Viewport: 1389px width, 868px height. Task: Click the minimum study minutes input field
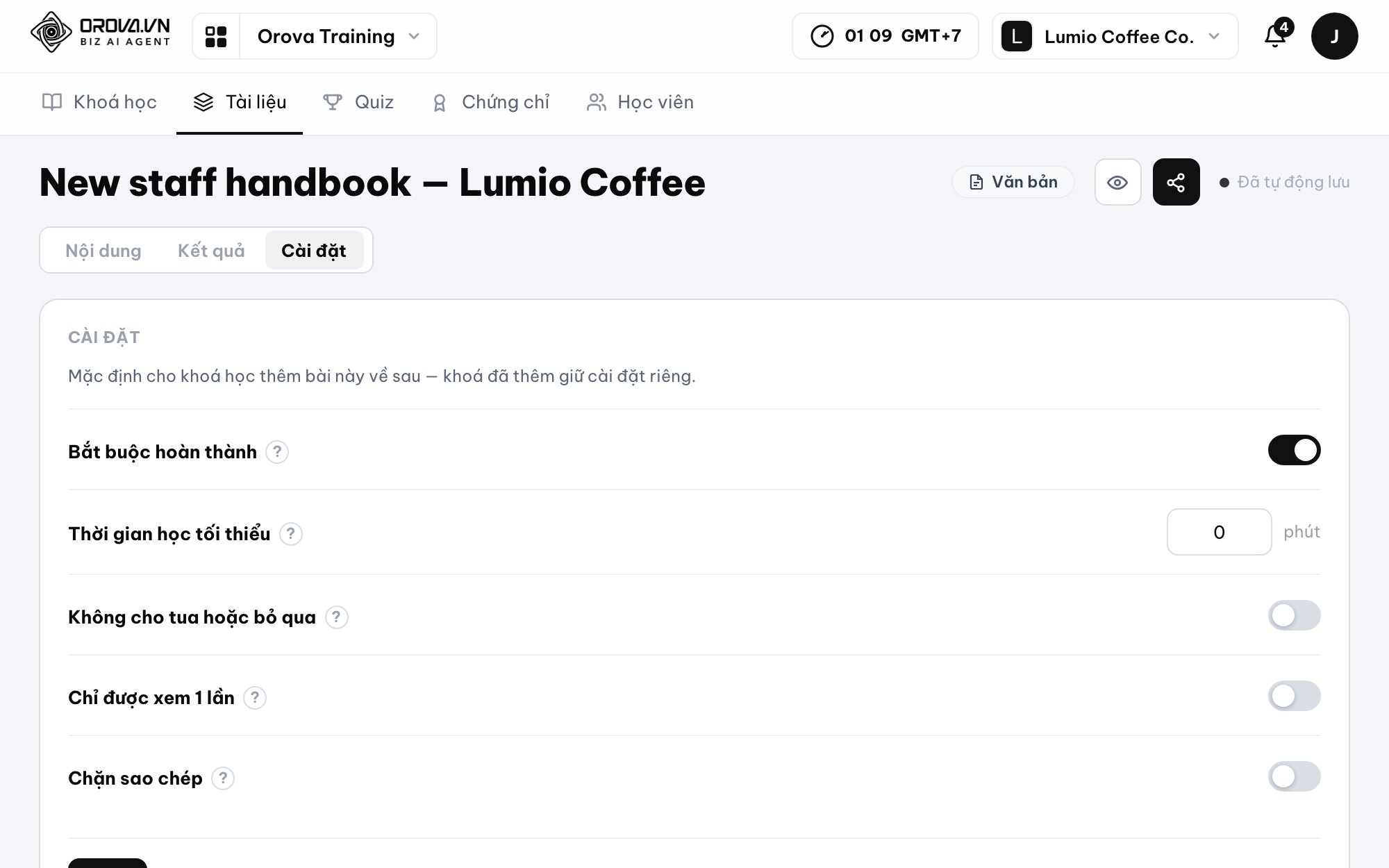pyautogui.click(x=1219, y=532)
